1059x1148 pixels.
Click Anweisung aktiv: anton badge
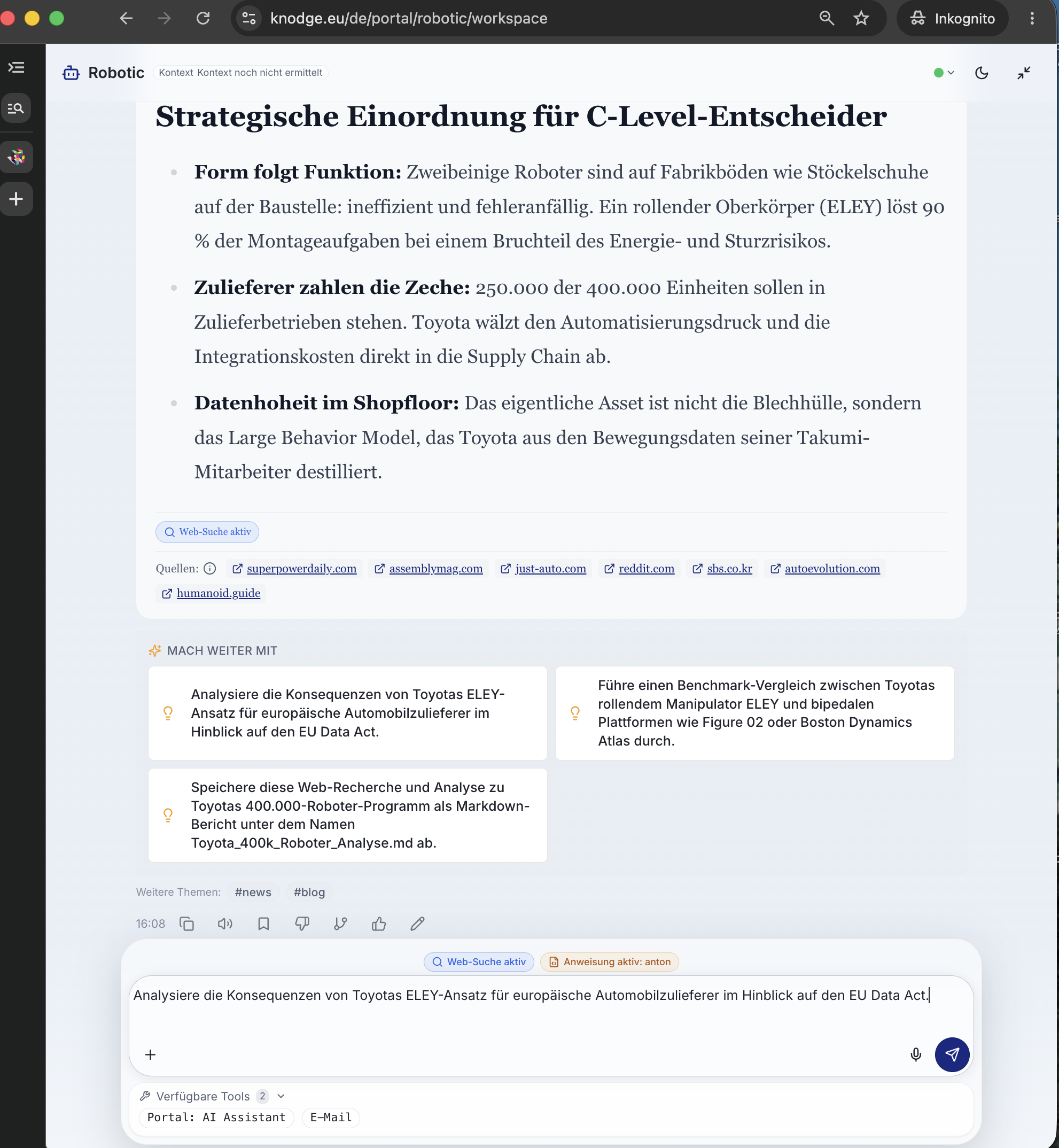pyautogui.click(x=610, y=961)
